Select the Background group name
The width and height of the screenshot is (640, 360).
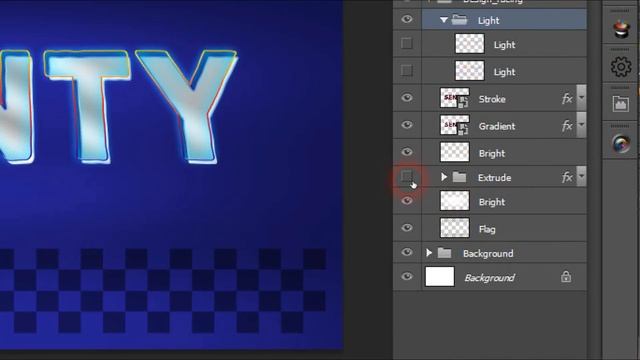(488, 253)
